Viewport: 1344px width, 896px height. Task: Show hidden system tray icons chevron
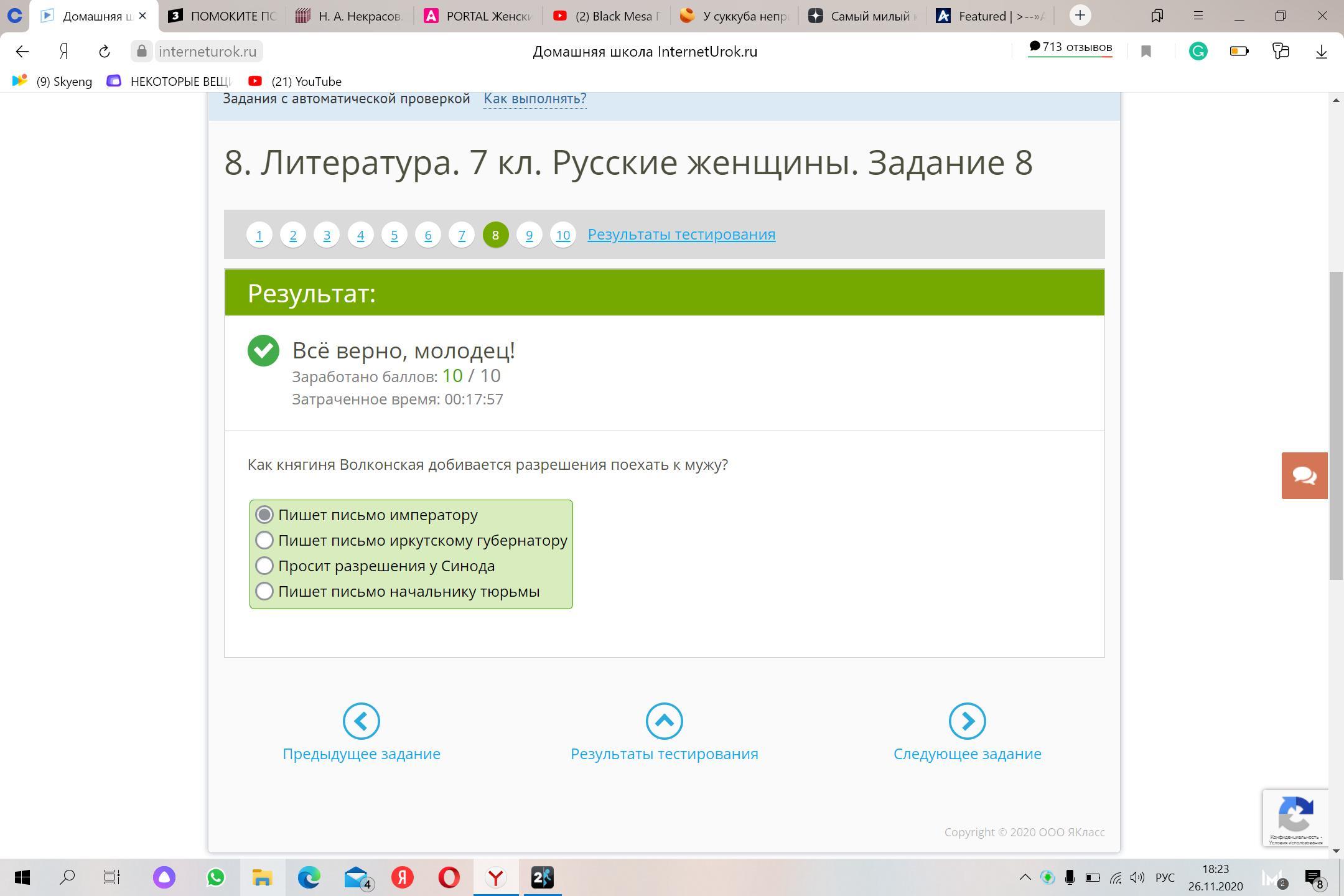pos(1025,877)
